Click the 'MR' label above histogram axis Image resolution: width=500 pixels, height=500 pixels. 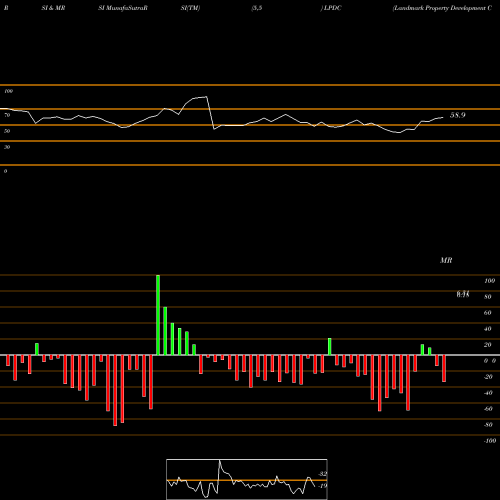point(446,260)
